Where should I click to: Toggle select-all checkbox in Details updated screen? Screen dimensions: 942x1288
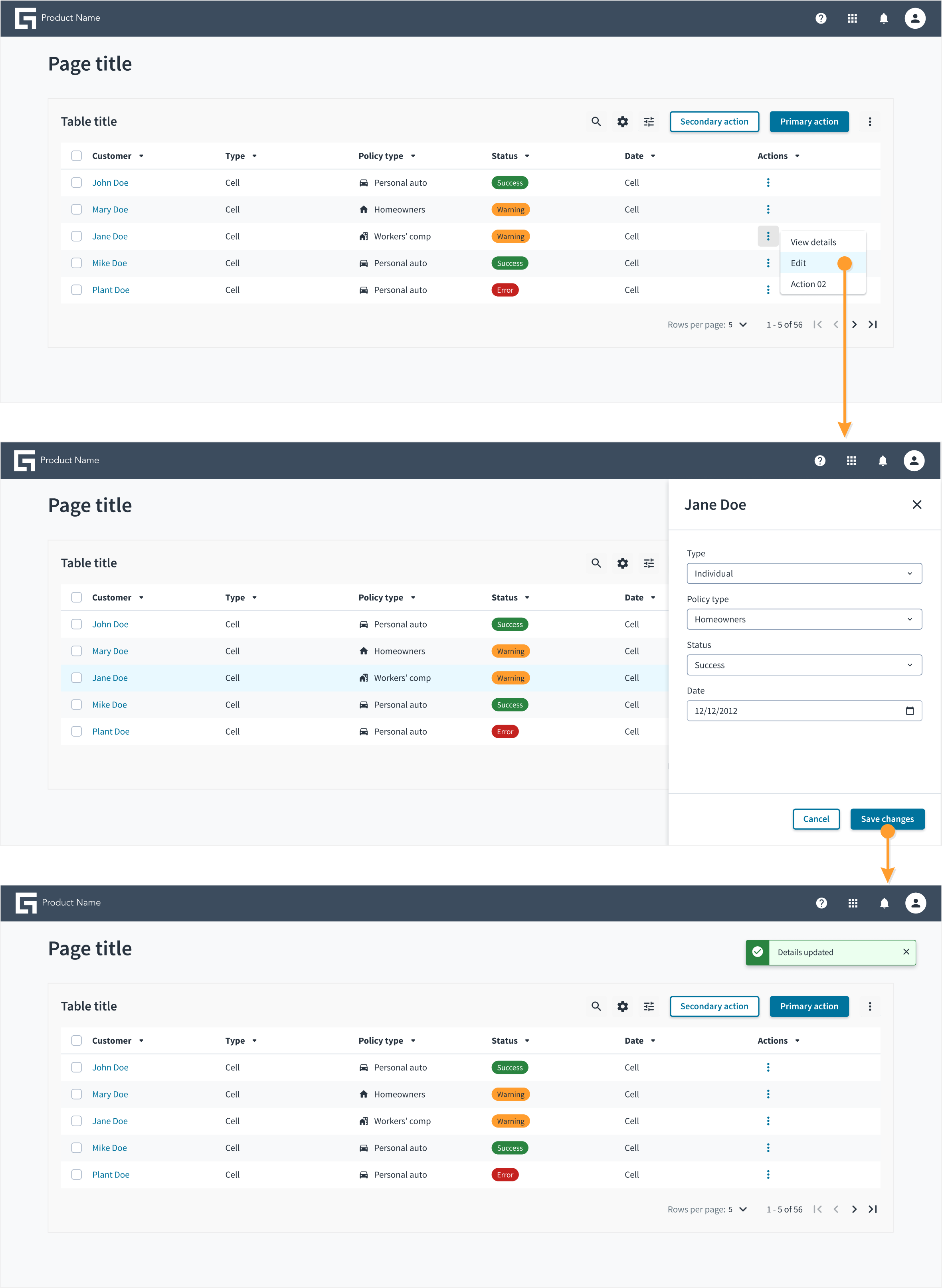coord(76,1040)
